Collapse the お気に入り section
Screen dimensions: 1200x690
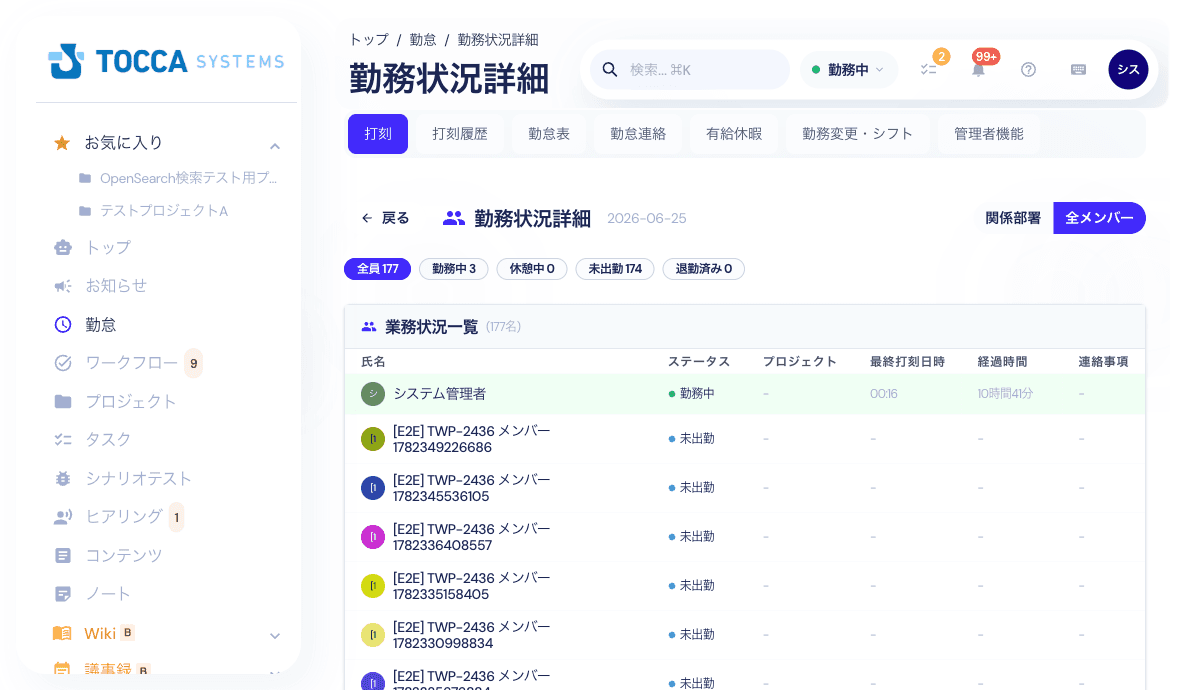pyautogui.click(x=275, y=146)
